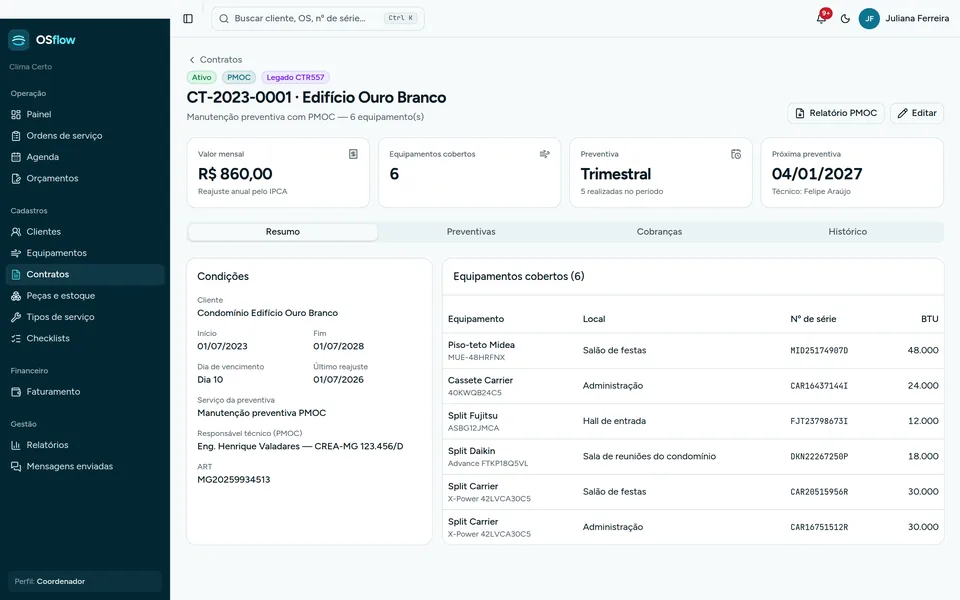This screenshot has width=960, height=600.
Task: Click the Ativo status badge
Action: (201, 78)
